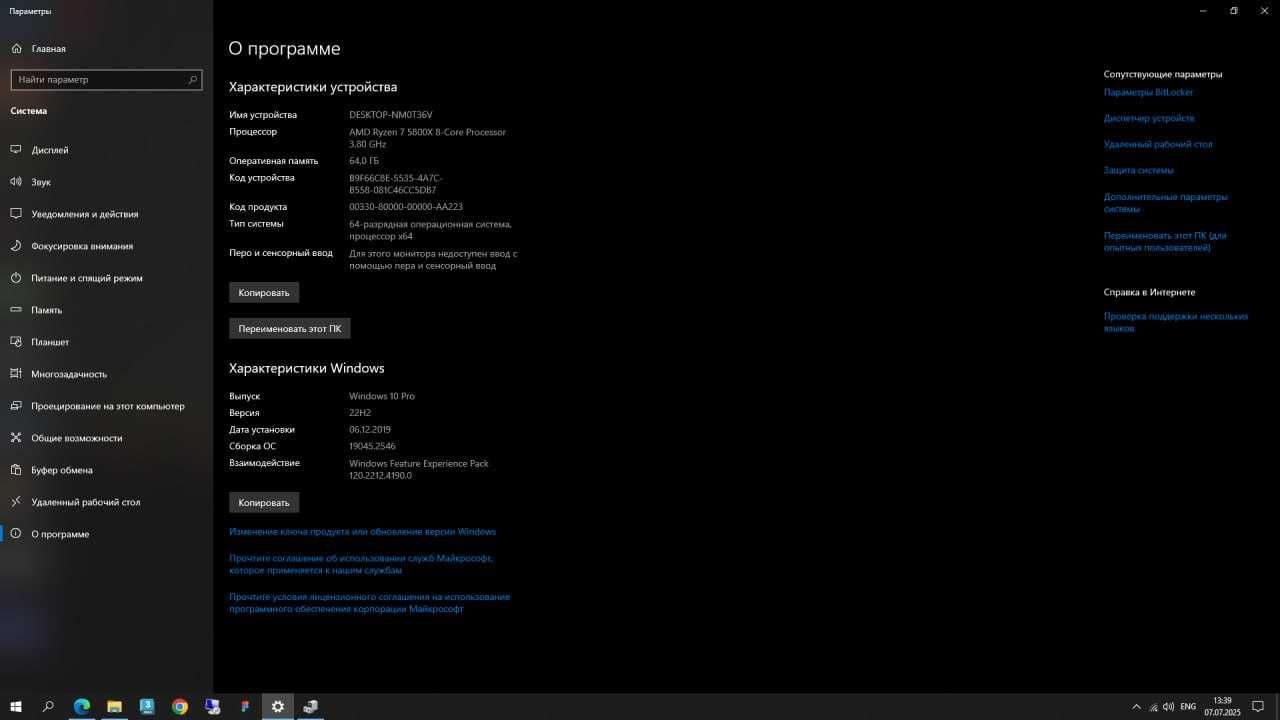
Task: Click the О программе page heading
Action: pos(285,49)
